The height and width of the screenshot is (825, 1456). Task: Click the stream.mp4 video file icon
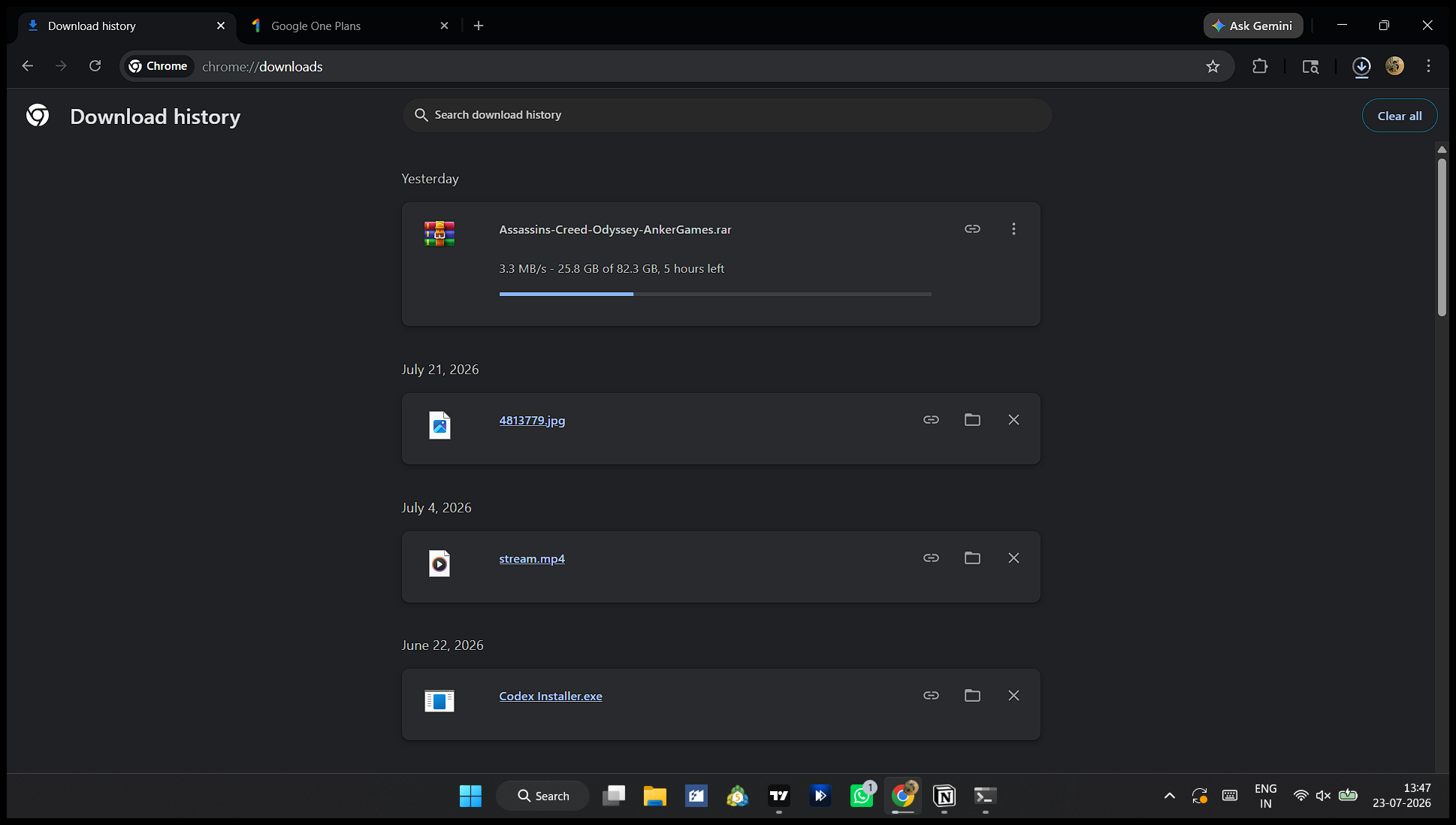click(440, 564)
